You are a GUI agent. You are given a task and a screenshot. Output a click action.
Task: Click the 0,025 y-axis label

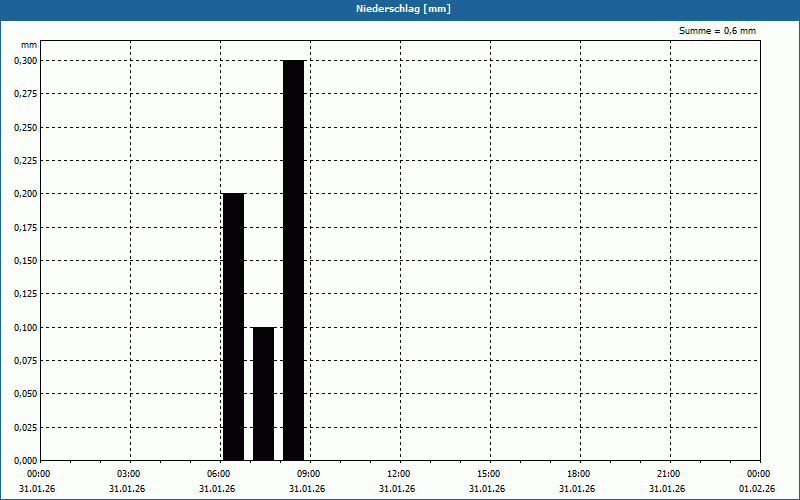[26, 428]
